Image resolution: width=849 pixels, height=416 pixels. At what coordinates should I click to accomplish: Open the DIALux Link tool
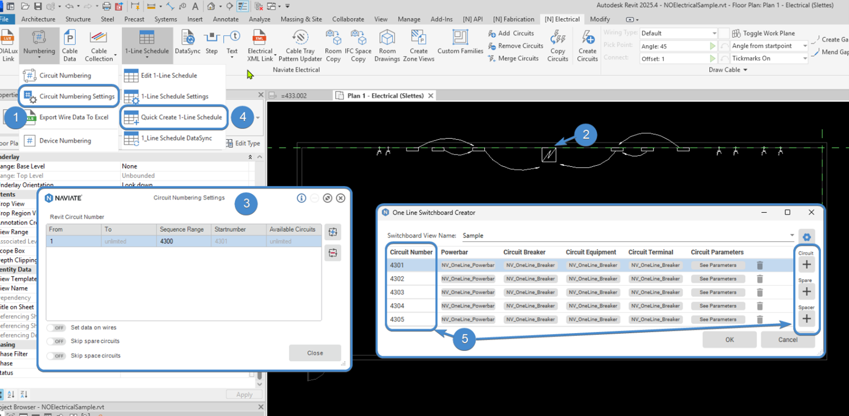pos(8,46)
